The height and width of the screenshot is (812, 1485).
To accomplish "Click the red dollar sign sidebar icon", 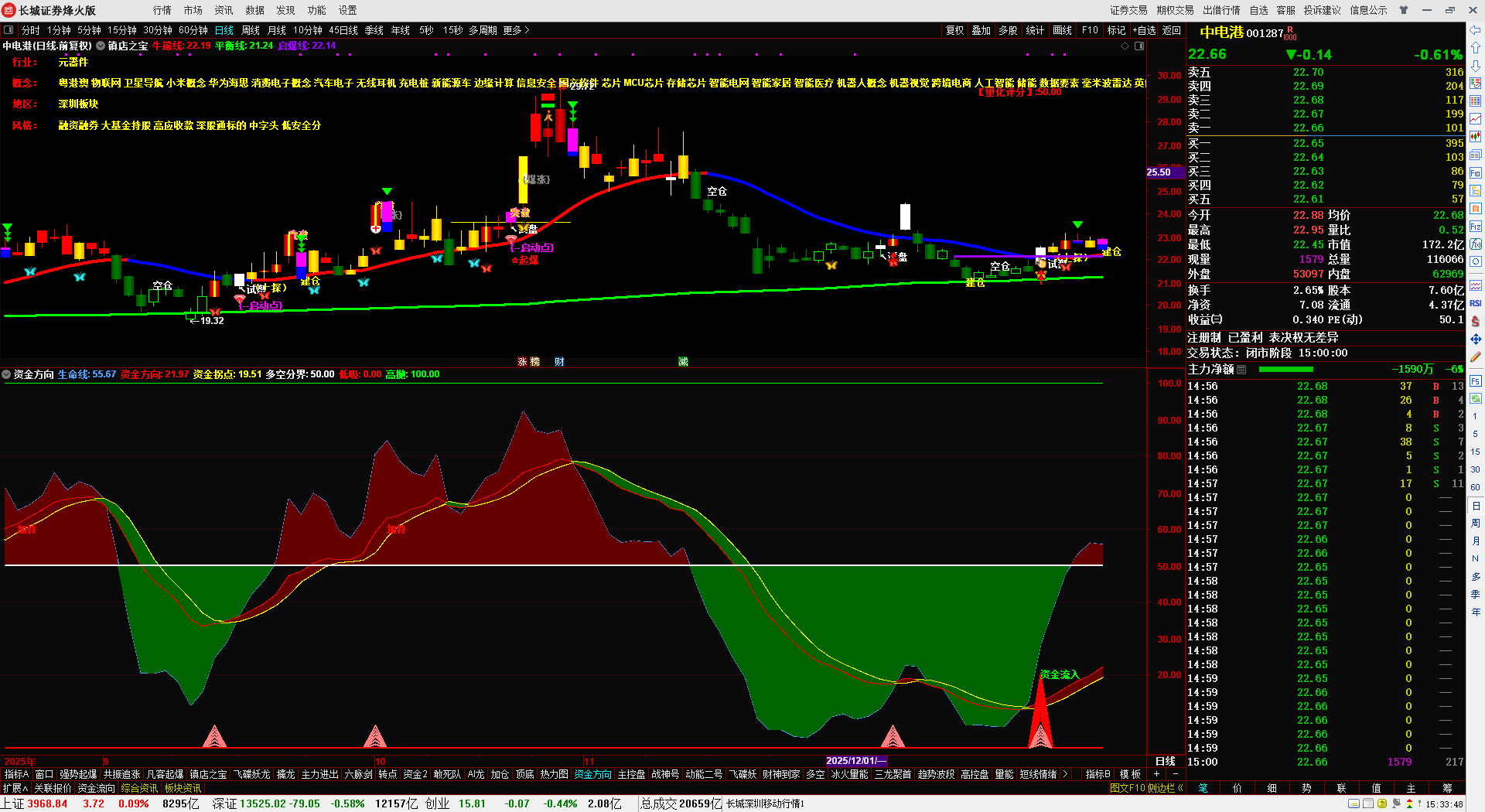I will point(1476,321).
